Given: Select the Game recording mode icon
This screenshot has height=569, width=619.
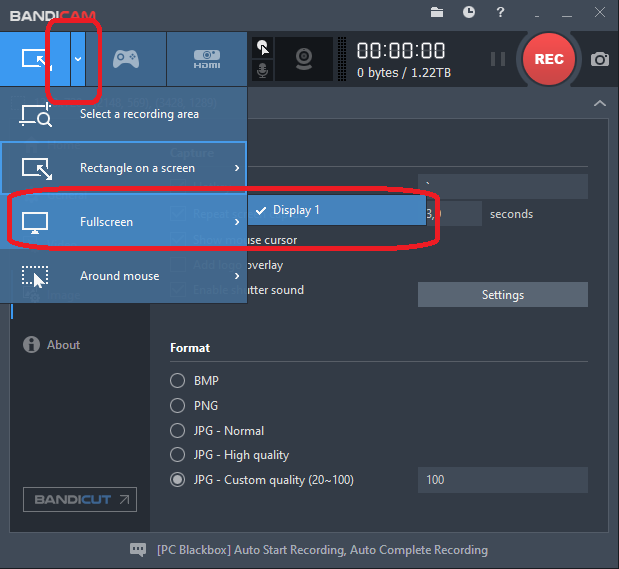Looking at the screenshot, I should pyautogui.click(x=124, y=58).
